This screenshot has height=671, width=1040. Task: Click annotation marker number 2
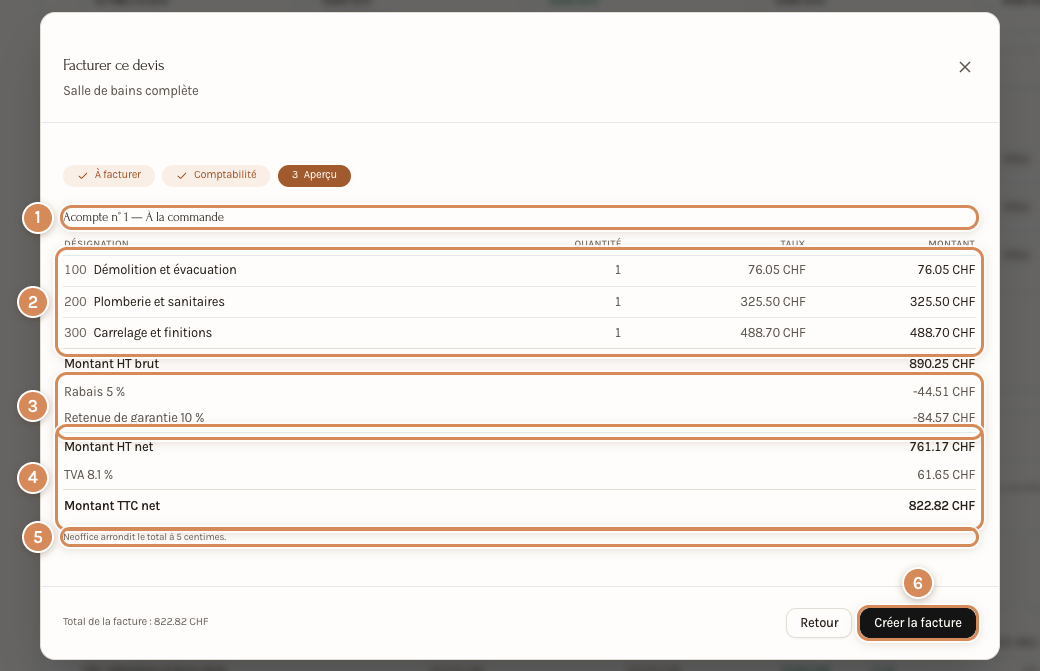click(32, 302)
